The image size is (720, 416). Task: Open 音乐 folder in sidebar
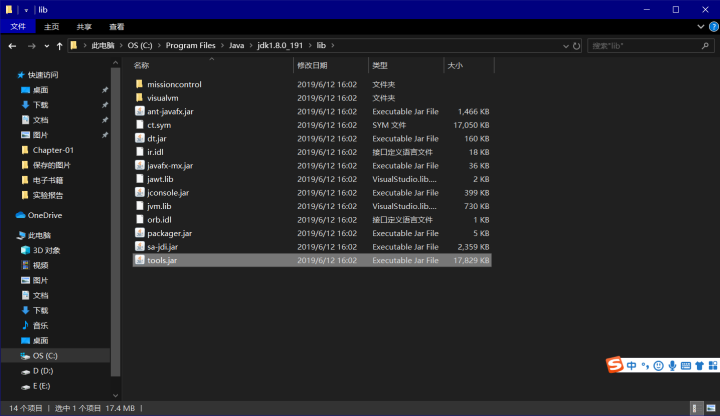click(x=40, y=326)
